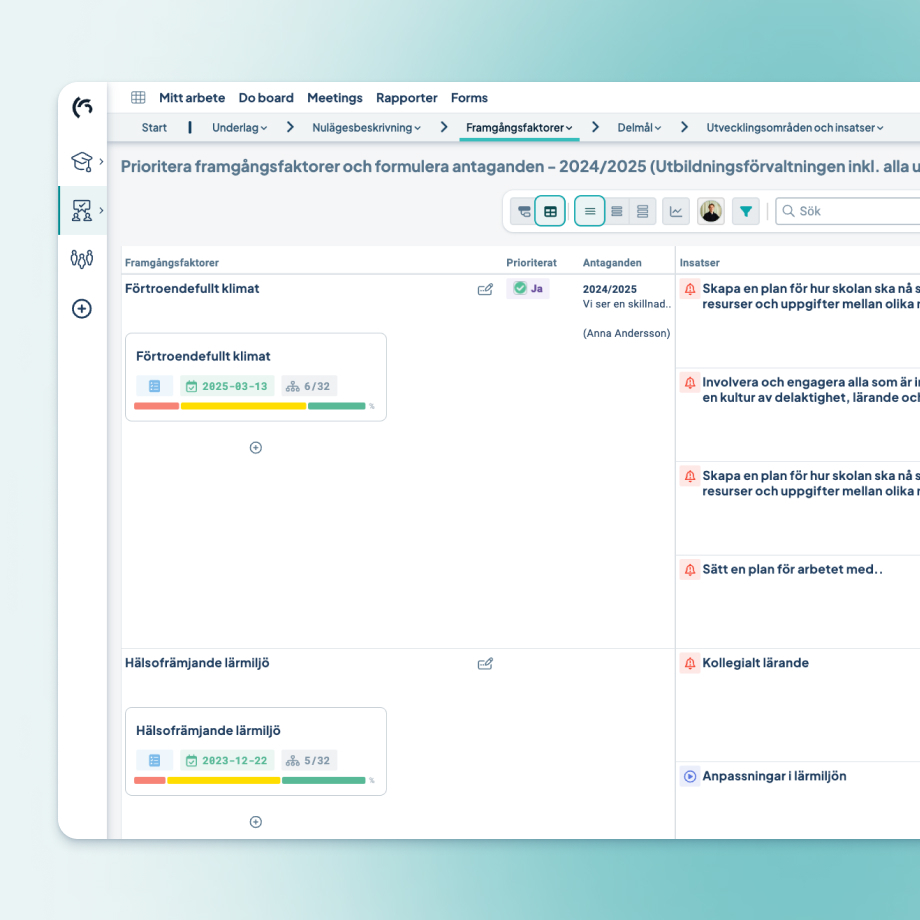Click the plus circle icon in sidebar

click(x=82, y=309)
